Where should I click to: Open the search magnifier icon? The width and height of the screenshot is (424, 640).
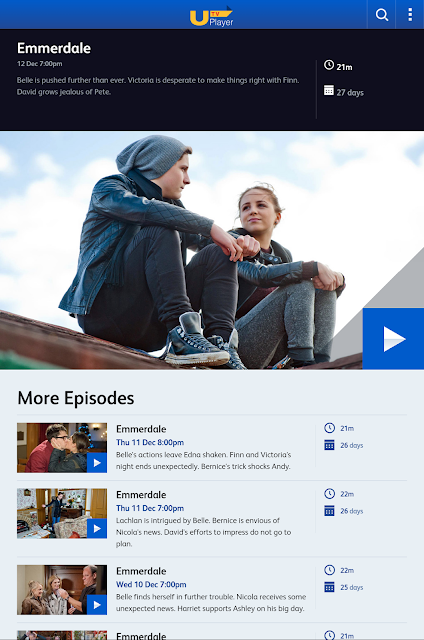click(382, 15)
